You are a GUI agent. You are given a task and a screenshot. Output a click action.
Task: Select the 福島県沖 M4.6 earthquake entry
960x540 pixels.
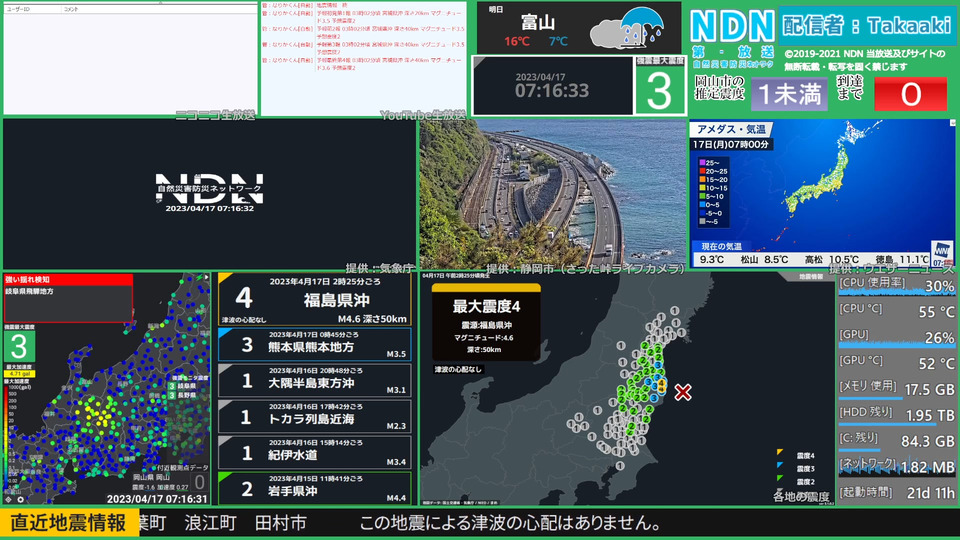click(315, 299)
